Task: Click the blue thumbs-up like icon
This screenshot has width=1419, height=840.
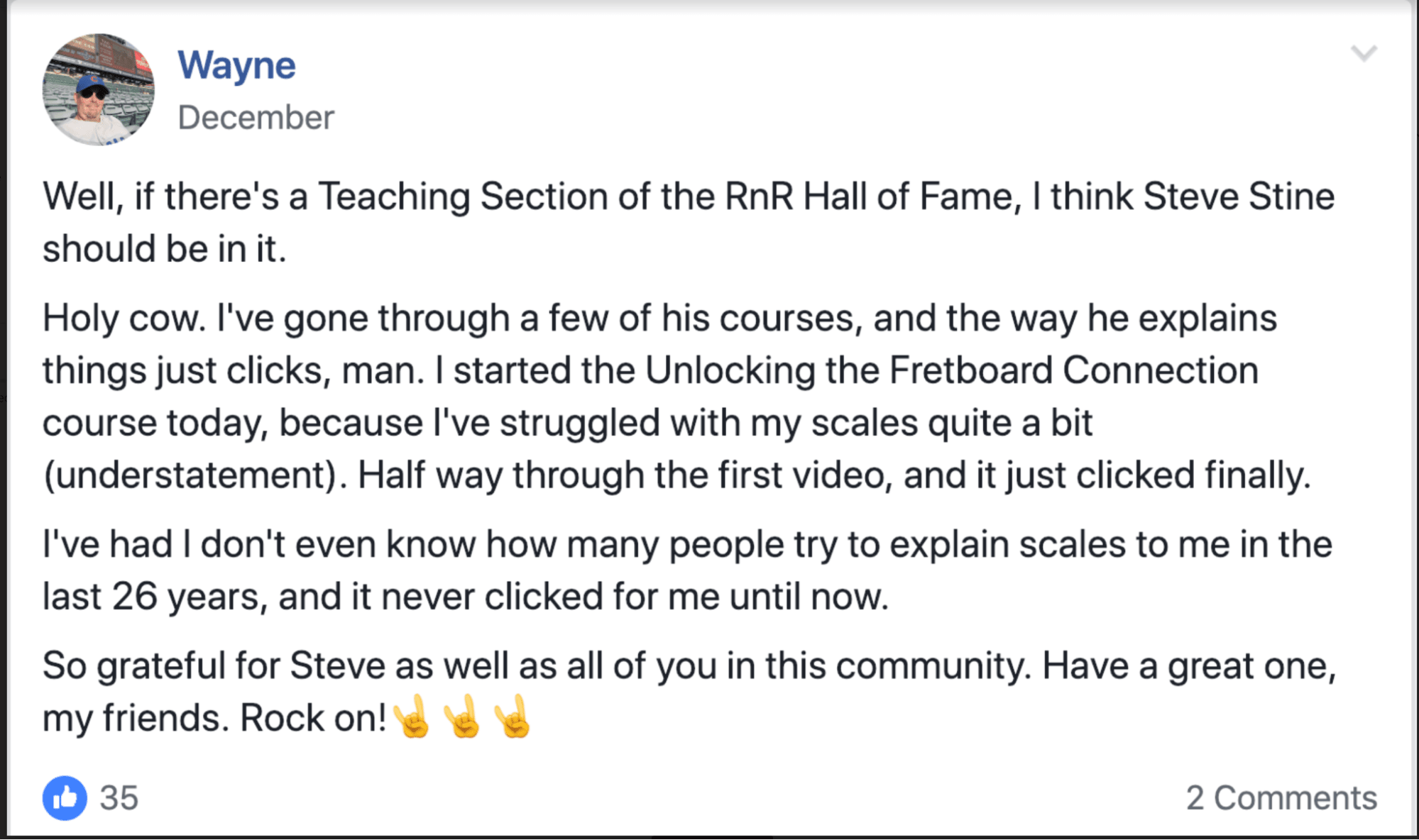Action: pos(65,797)
